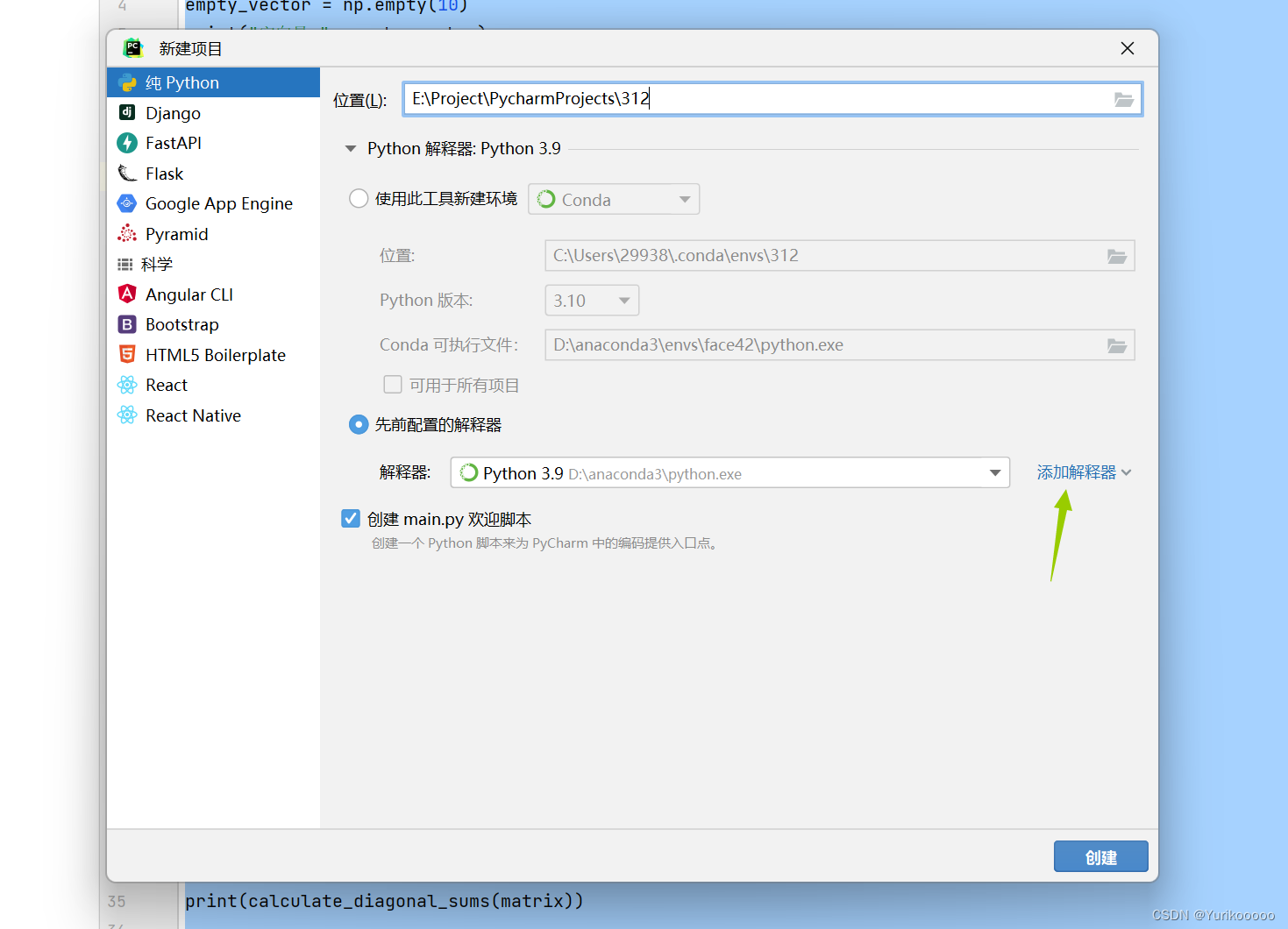1288x929 pixels.
Task: Browse for the Conda executable file
Action: [x=1116, y=345]
